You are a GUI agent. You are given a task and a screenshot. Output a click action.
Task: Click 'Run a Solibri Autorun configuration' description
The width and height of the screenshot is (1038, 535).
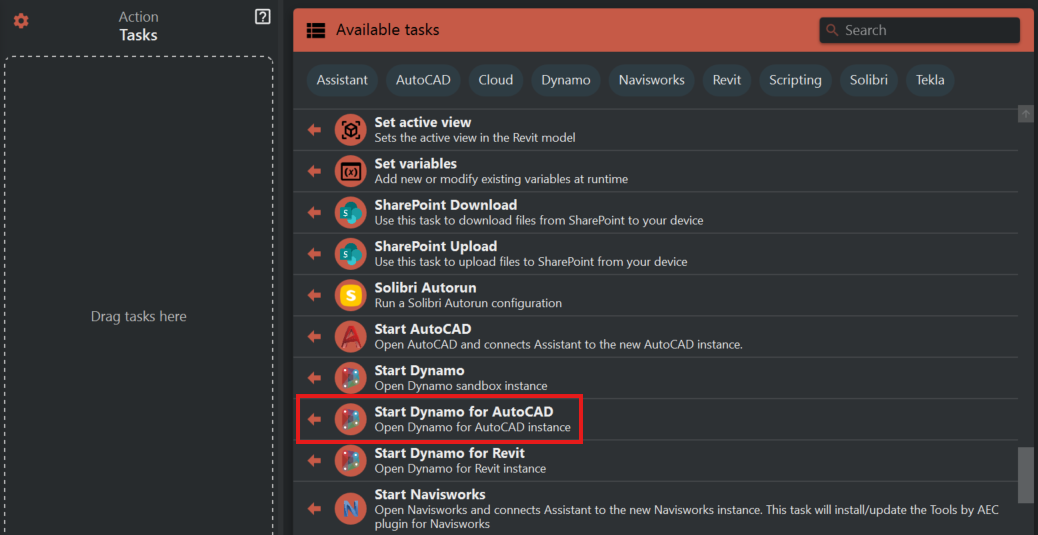[x=468, y=303]
